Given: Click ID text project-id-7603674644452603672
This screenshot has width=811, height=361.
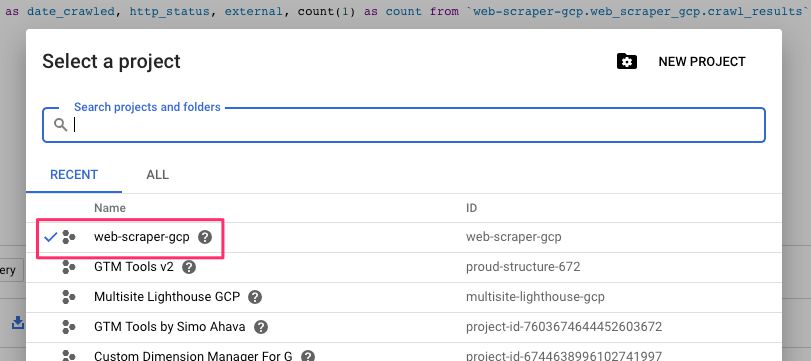Looking at the screenshot, I should (564, 327).
